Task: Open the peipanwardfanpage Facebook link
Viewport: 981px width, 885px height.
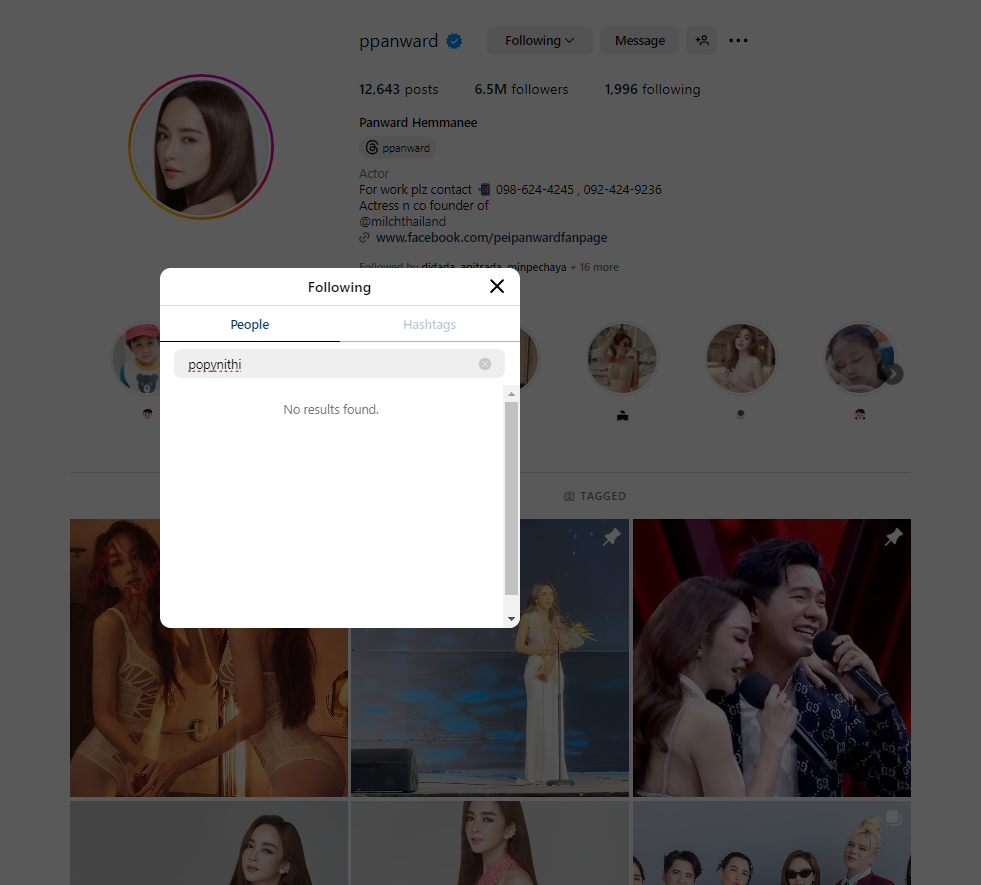Action: point(491,238)
